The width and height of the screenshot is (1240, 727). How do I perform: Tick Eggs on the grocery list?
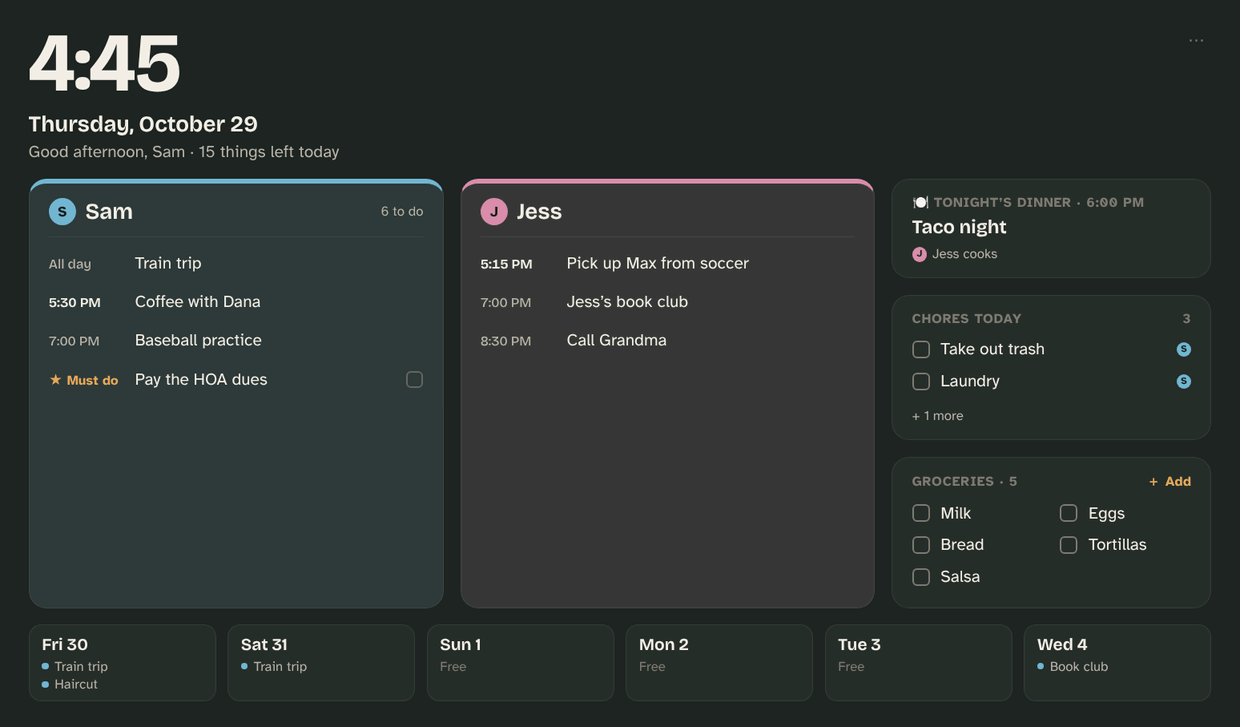(x=1068, y=513)
